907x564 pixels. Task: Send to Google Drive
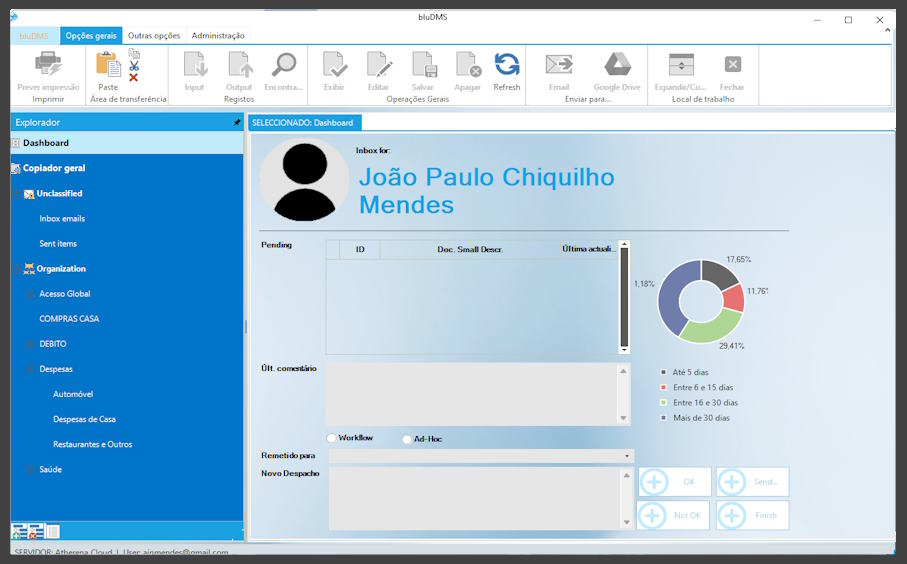[617, 66]
